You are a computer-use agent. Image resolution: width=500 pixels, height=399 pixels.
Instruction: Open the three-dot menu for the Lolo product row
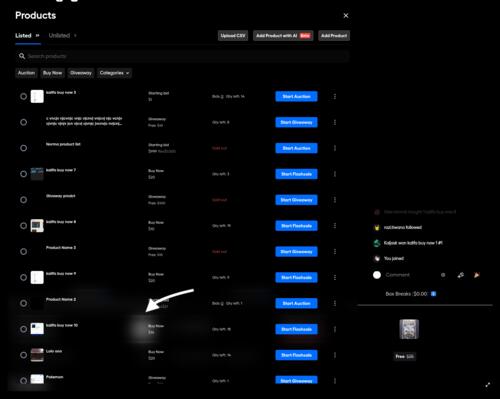[335, 355]
